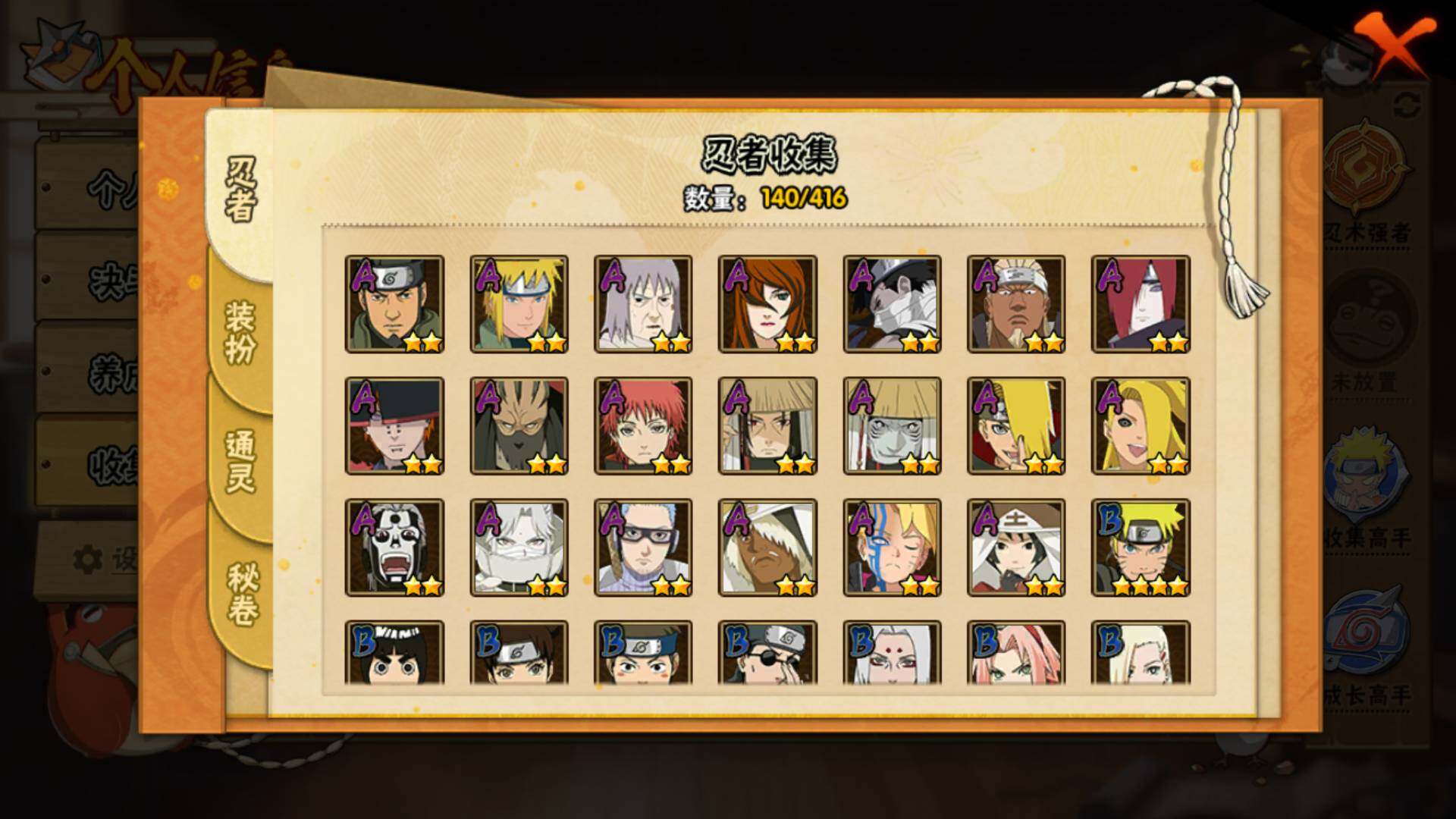
Task: Pick Rock Lee B-rank portrait in bottom row
Action: pos(394,652)
